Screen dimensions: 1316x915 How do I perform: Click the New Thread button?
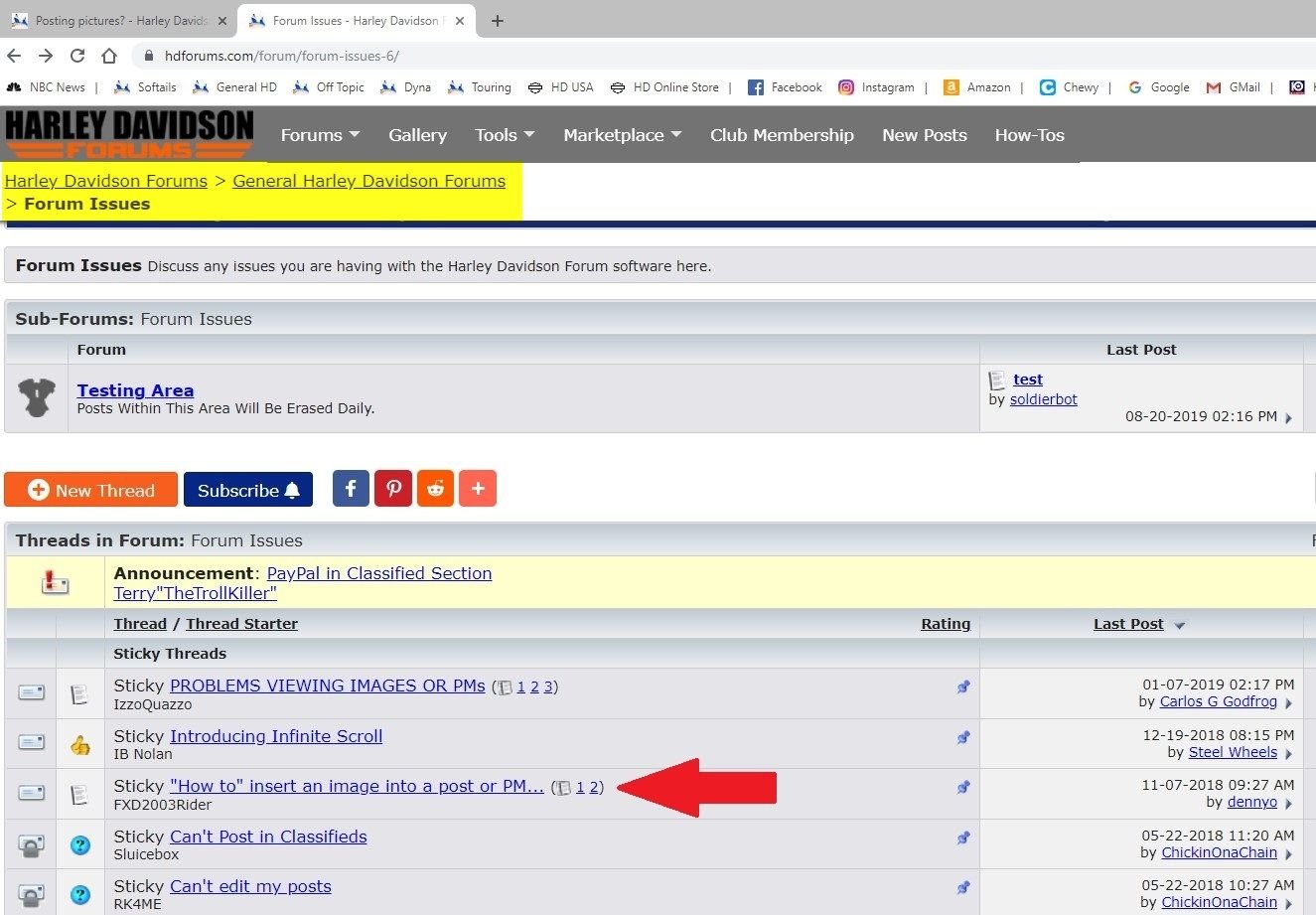(x=91, y=490)
